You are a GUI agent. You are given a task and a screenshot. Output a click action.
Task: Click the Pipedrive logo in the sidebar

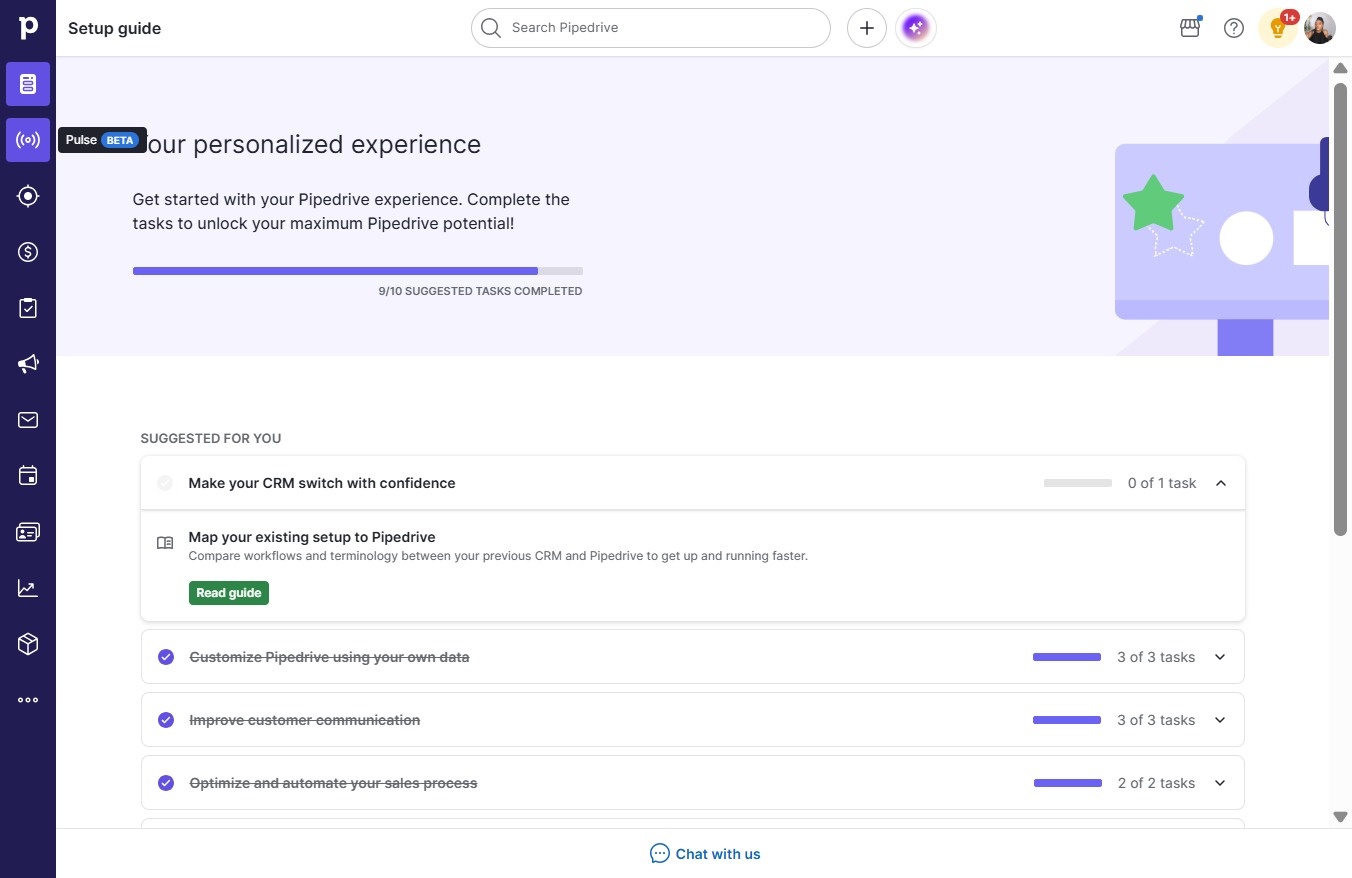(x=28, y=27)
